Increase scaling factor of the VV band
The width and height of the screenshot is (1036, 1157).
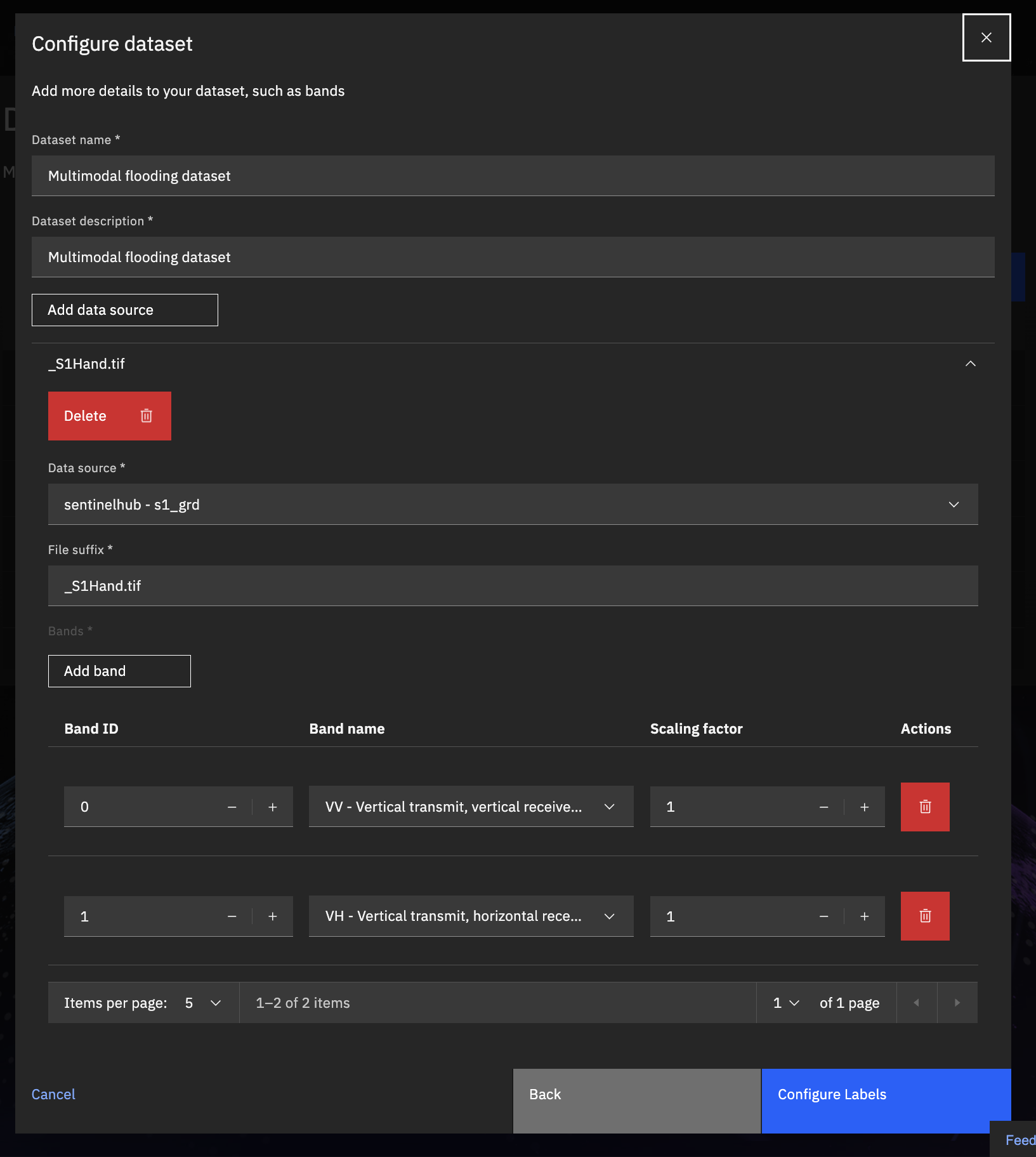pos(864,807)
